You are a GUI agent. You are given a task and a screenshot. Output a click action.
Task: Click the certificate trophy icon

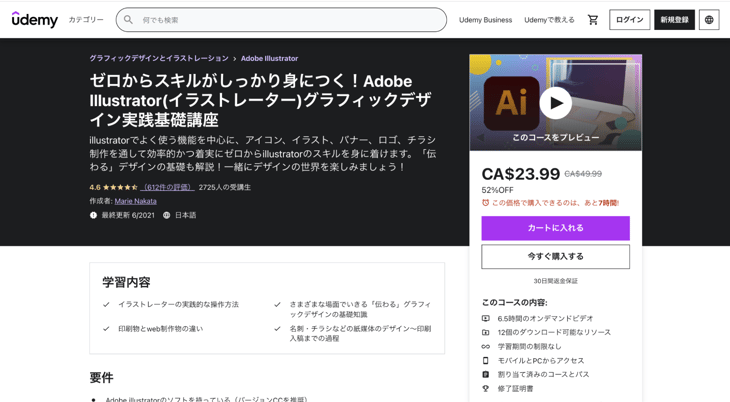click(486, 389)
